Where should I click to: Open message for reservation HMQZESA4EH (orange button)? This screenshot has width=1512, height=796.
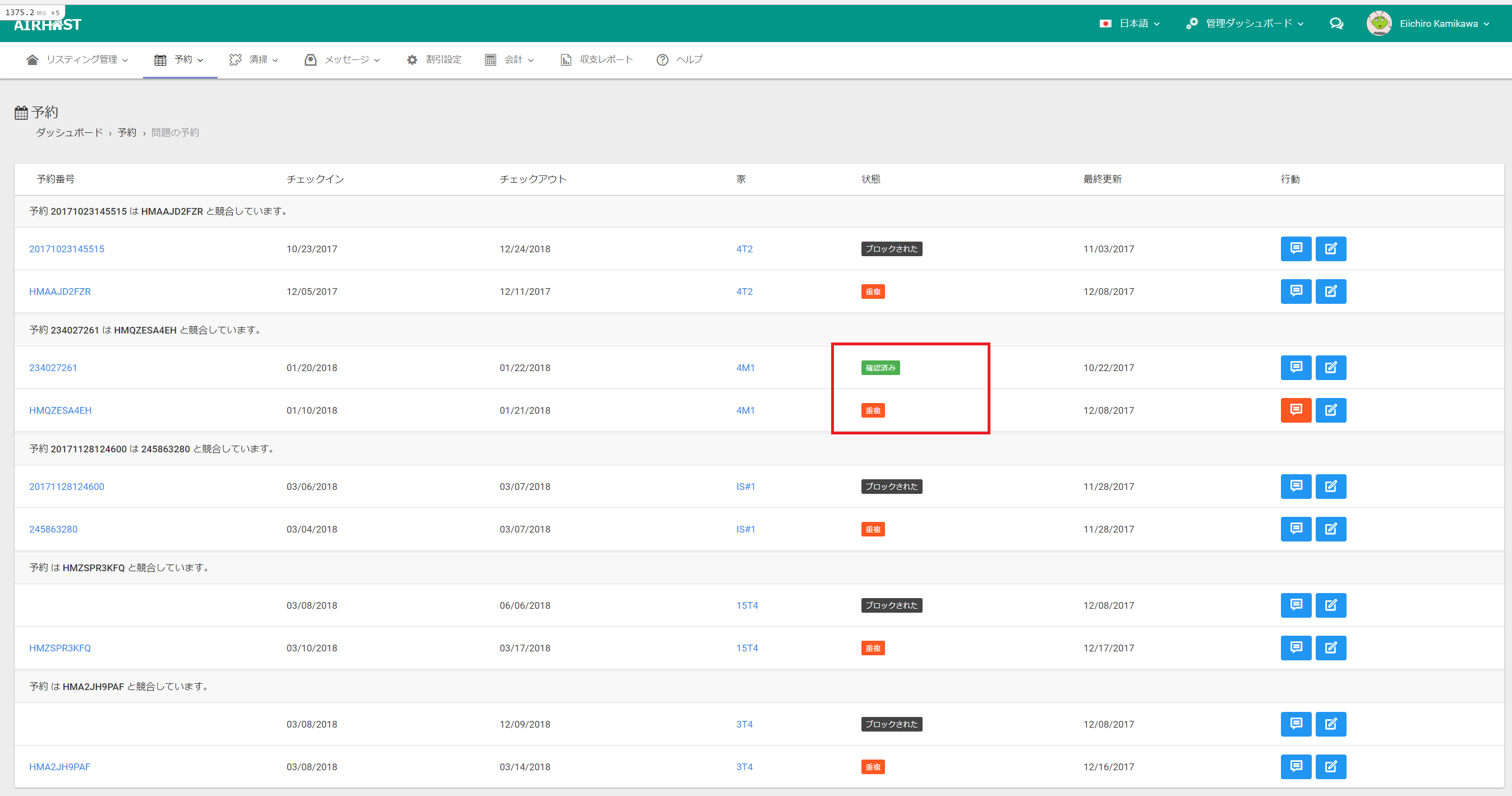click(x=1296, y=410)
